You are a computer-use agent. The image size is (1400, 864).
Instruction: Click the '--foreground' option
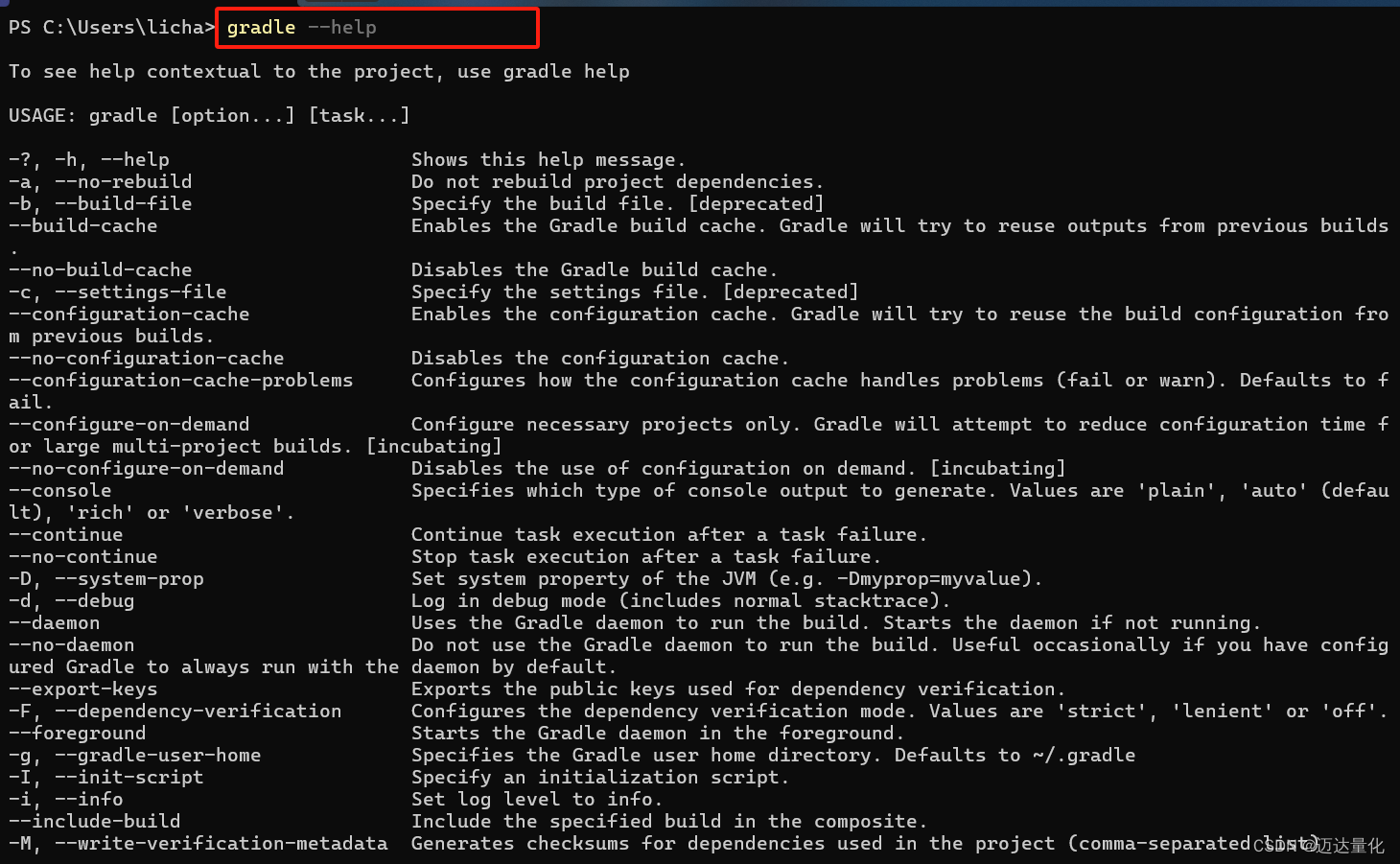point(78,734)
